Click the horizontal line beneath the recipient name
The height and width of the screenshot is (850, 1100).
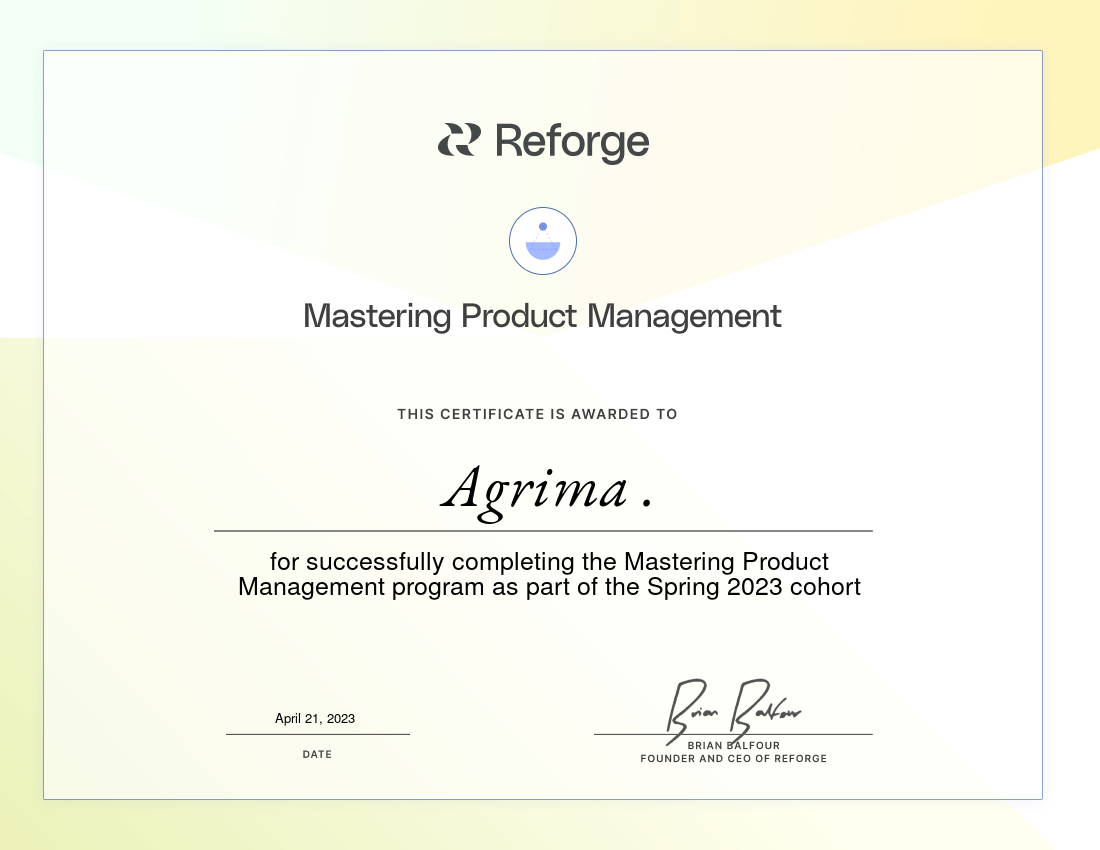(543, 530)
